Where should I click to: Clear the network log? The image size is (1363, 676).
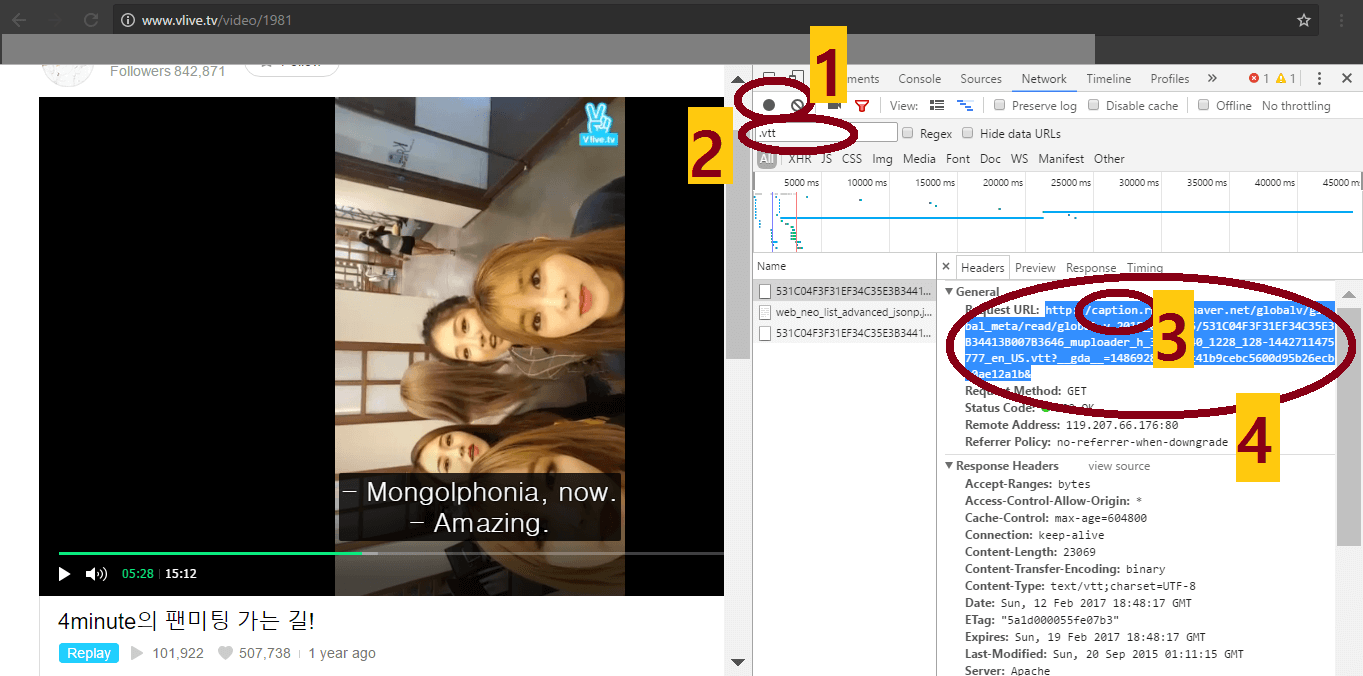point(797,105)
